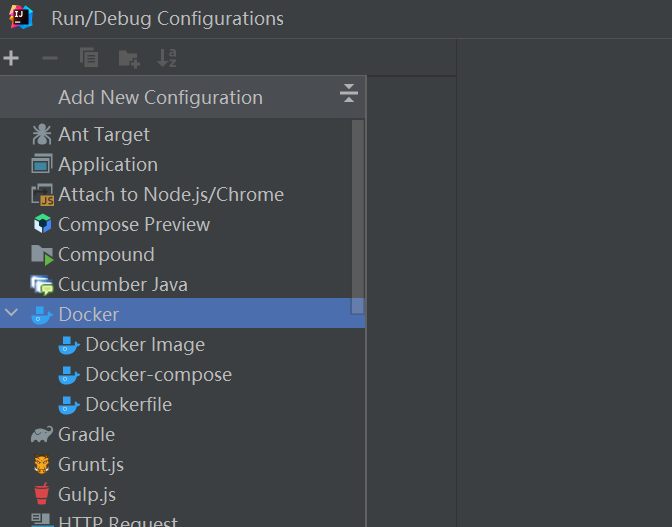Pick the Gradle configuration label

87,434
